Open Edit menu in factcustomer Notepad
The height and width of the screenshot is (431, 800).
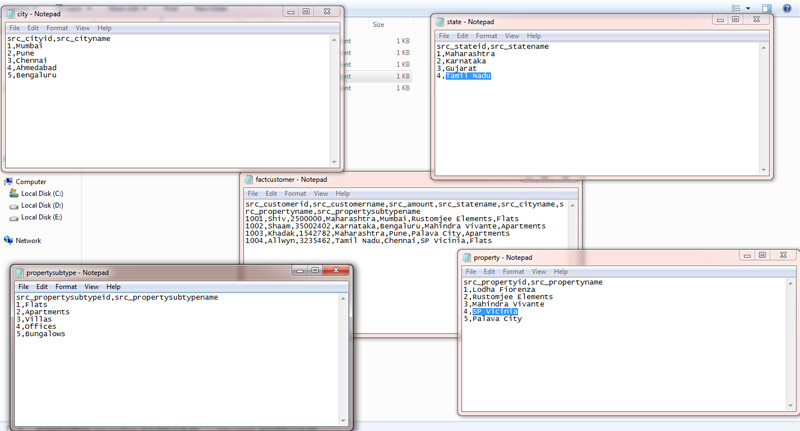click(271, 194)
